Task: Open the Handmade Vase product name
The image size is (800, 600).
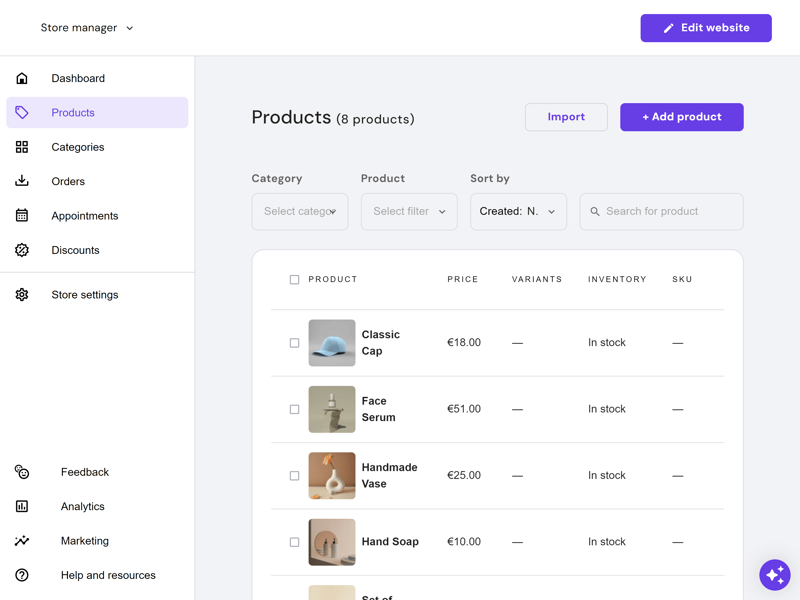Action: [x=389, y=476]
